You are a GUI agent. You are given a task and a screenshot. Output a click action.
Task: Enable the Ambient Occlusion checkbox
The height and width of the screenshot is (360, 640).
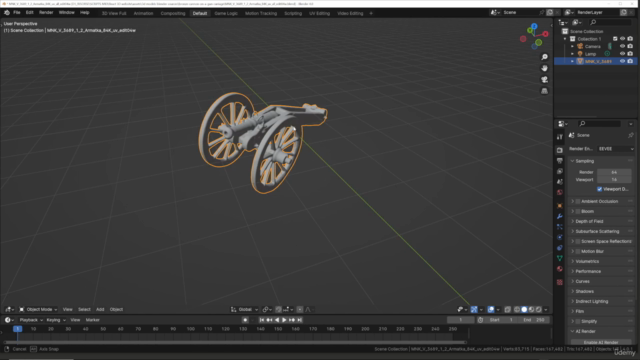578,201
